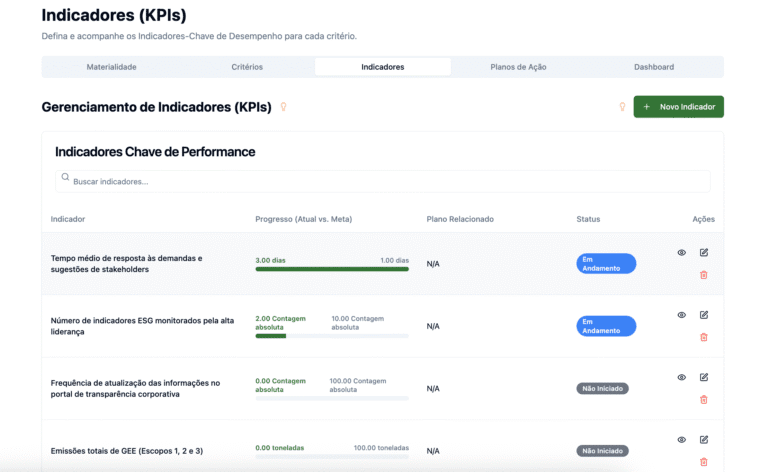View details of Tempo médio de resposta indicator
Screen dimensions: 768x472
click(682, 253)
